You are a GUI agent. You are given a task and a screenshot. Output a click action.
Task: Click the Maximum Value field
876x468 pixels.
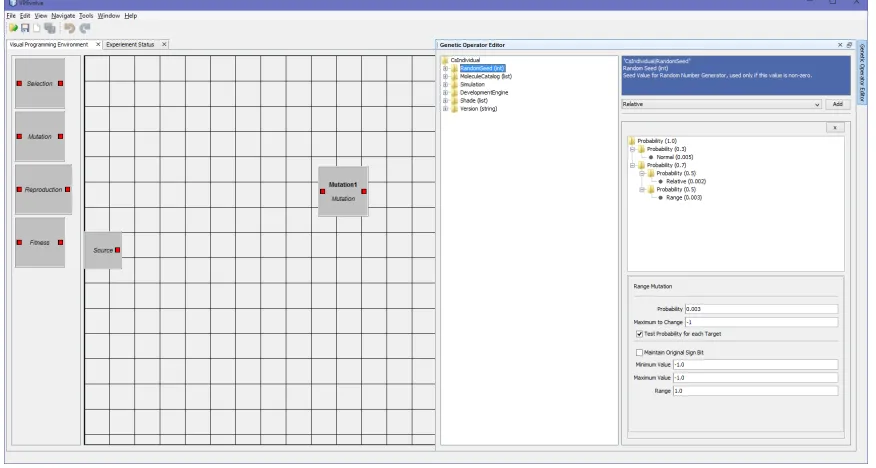tap(755, 378)
